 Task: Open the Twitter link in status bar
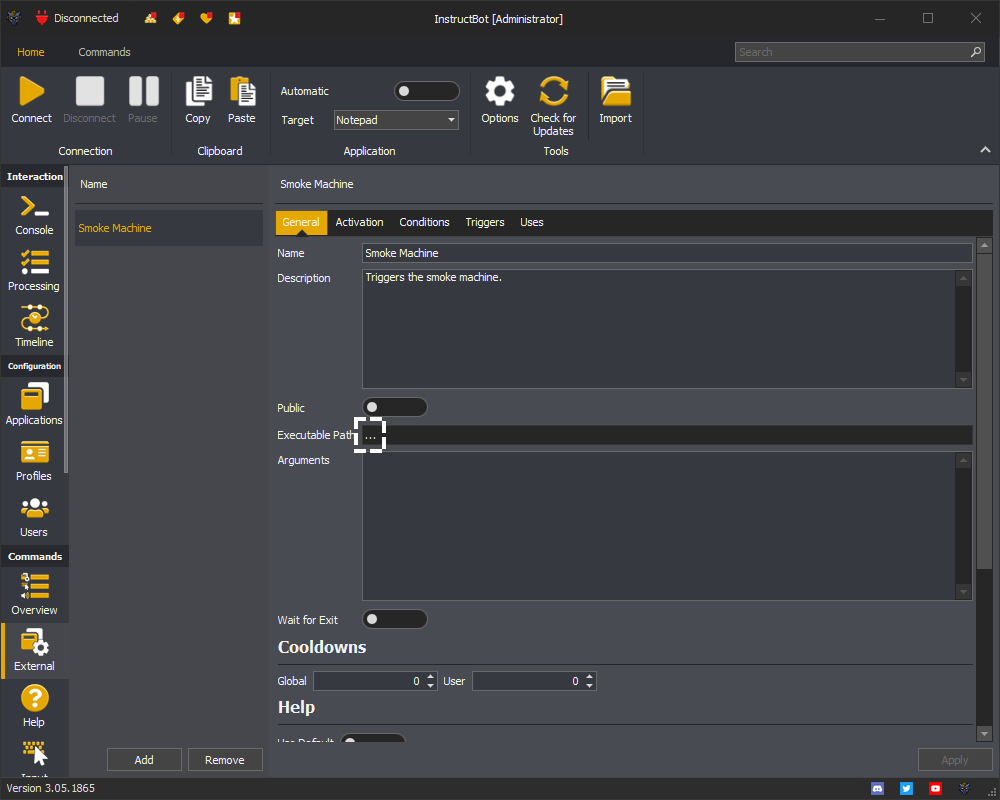point(906,789)
